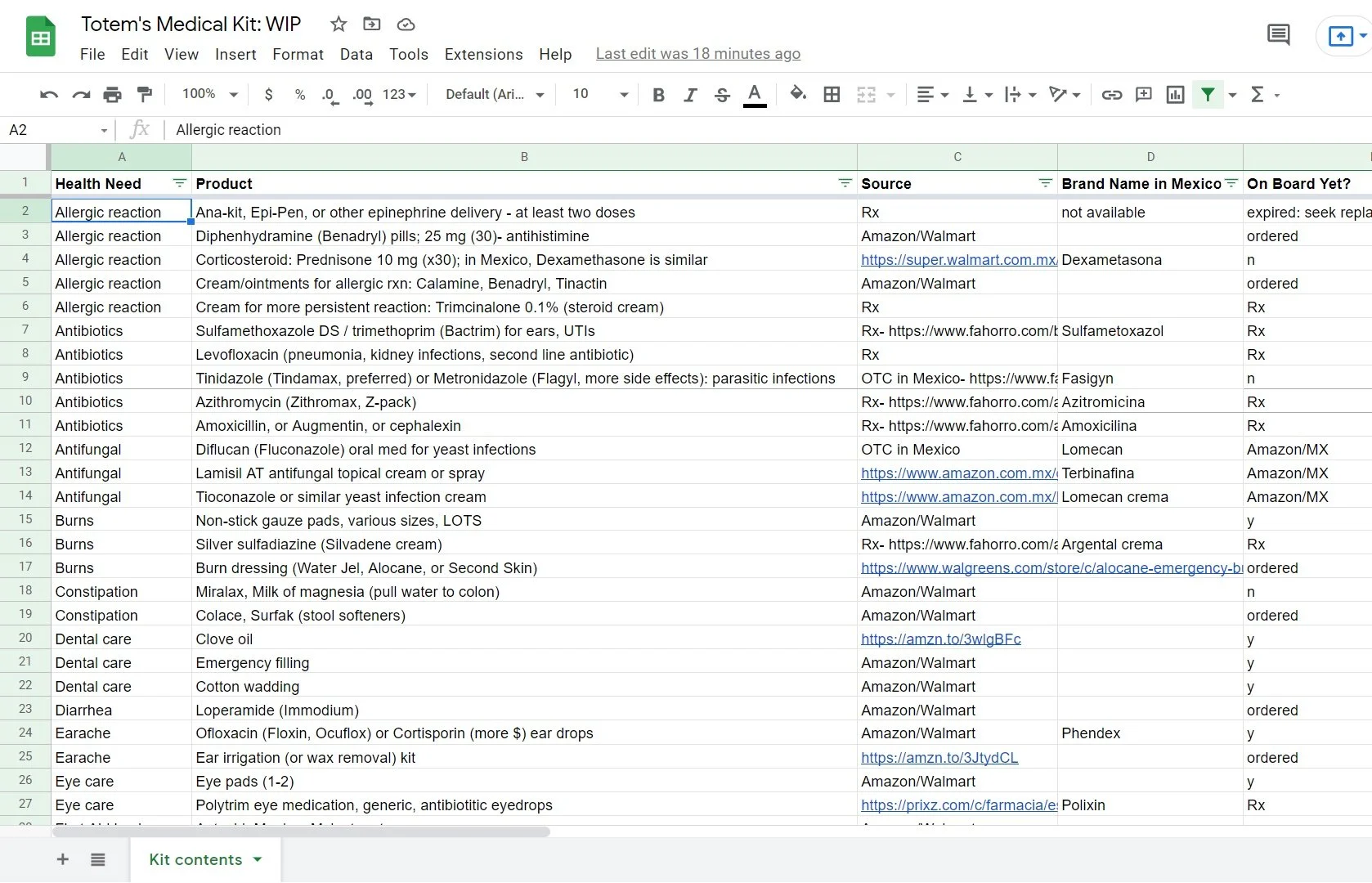The width and height of the screenshot is (1372, 883).
Task: Open Product column filter
Action: pyautogui.click(x=845, y=183)
